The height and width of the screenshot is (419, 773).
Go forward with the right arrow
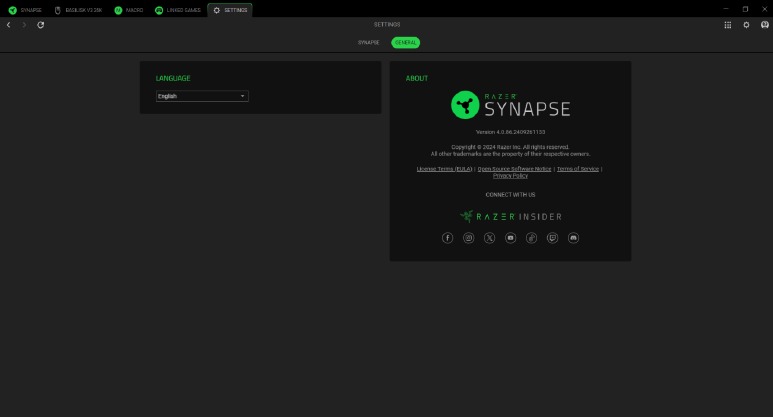tap(24, 25)
